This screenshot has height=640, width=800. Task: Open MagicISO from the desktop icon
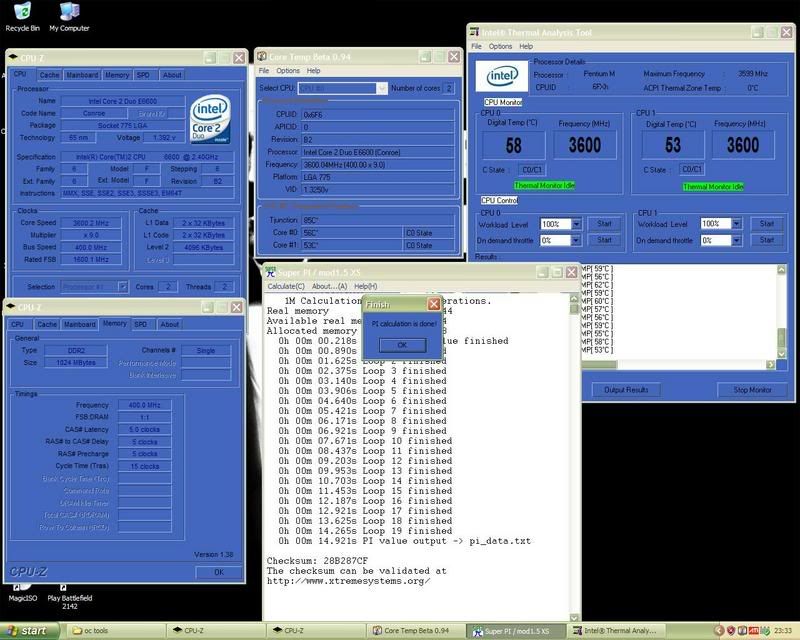[20, 588]
